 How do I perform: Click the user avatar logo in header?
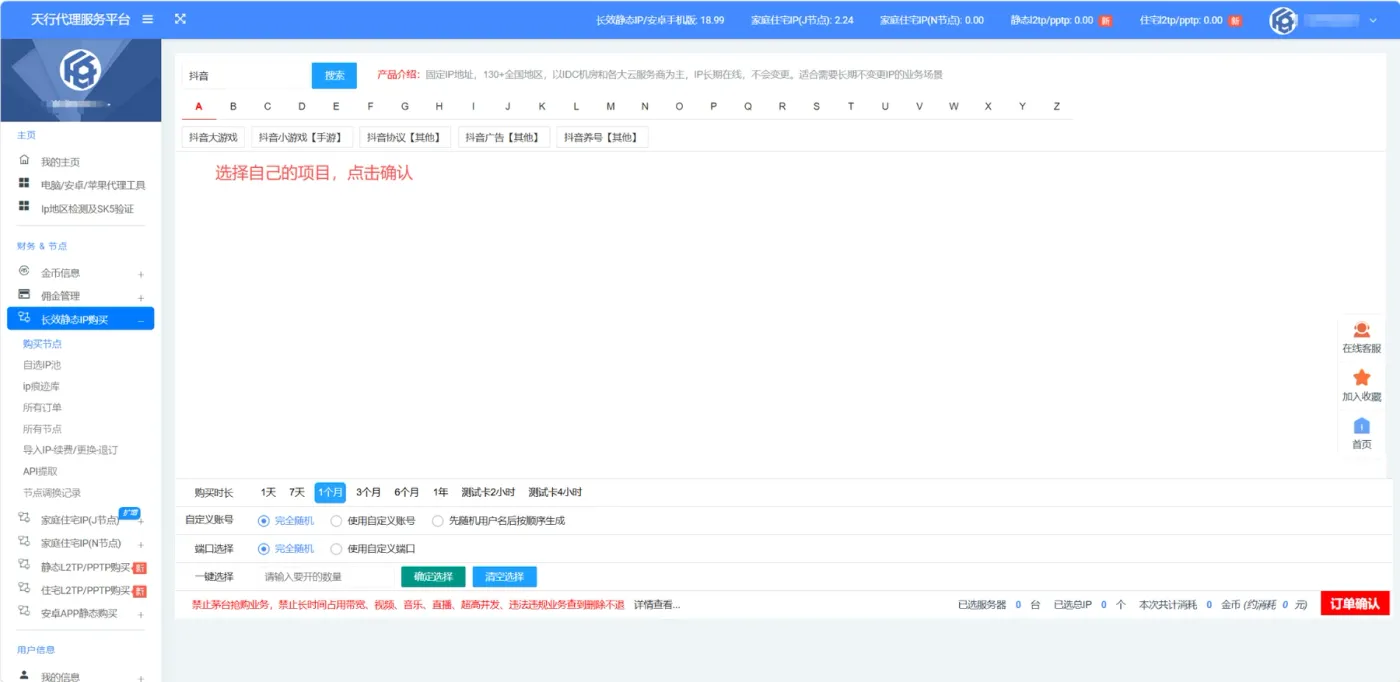pos(1283,20)
